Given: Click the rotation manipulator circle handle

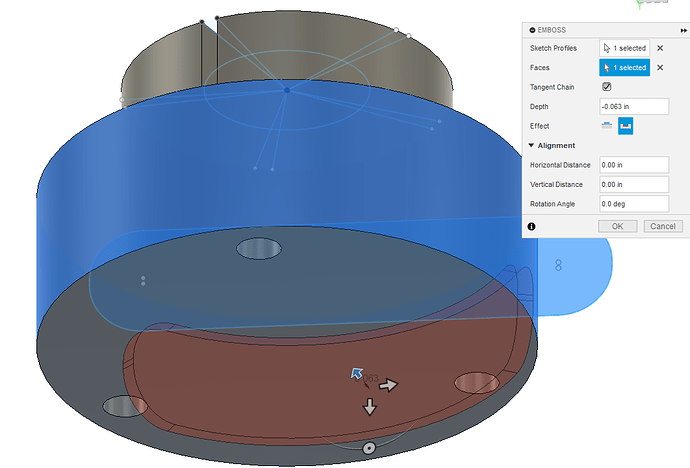Looking at the screenshot, I should point(369,448).
